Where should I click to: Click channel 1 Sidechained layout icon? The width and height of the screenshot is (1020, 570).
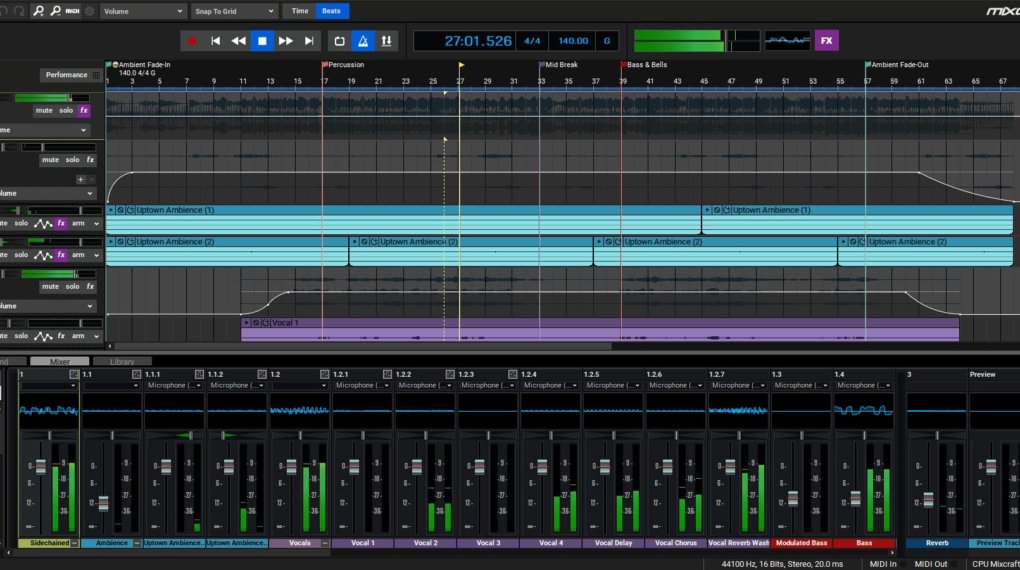pyautogui.click(x=74, y=374)
